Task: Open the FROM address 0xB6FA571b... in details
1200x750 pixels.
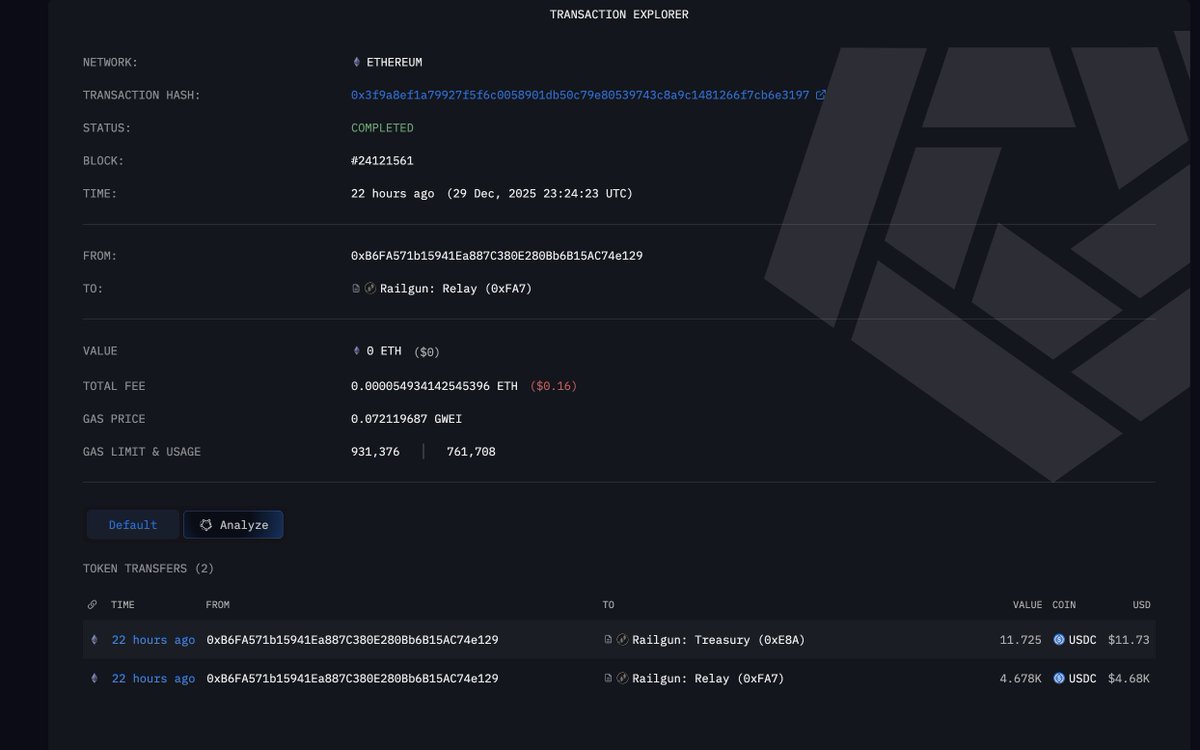Action: [497, 256]
